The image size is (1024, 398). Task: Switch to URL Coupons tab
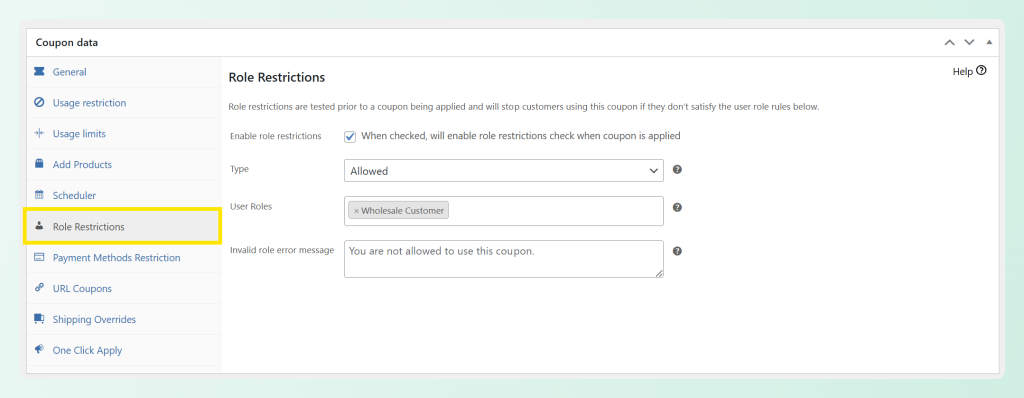[x=123, y=288]
